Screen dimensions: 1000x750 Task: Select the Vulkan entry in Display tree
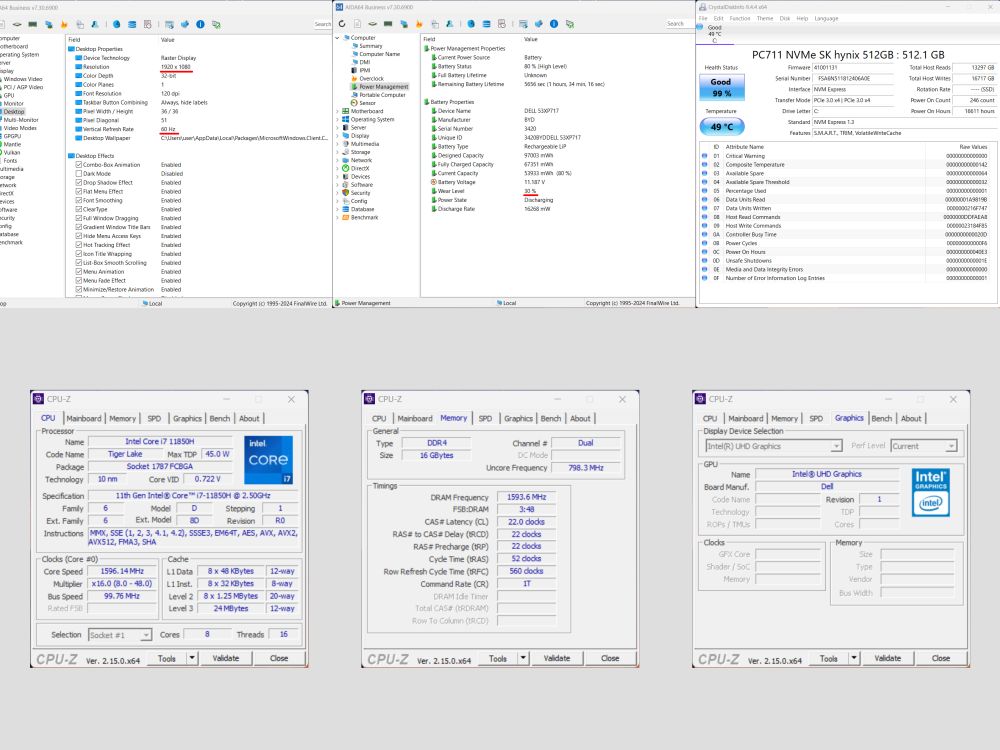coord(11,152)
